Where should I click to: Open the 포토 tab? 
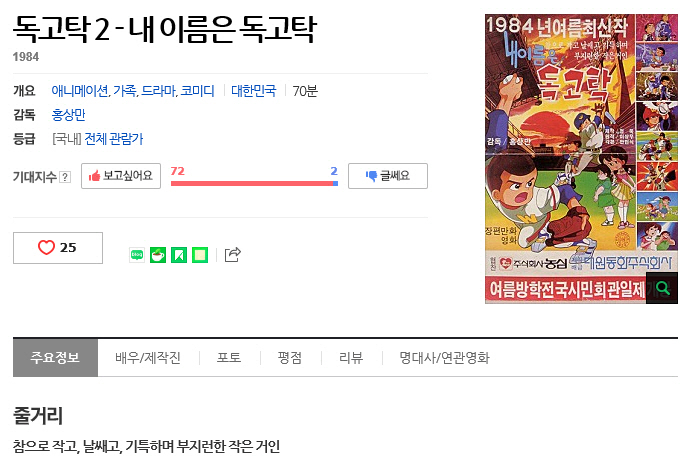pos(229,358)
